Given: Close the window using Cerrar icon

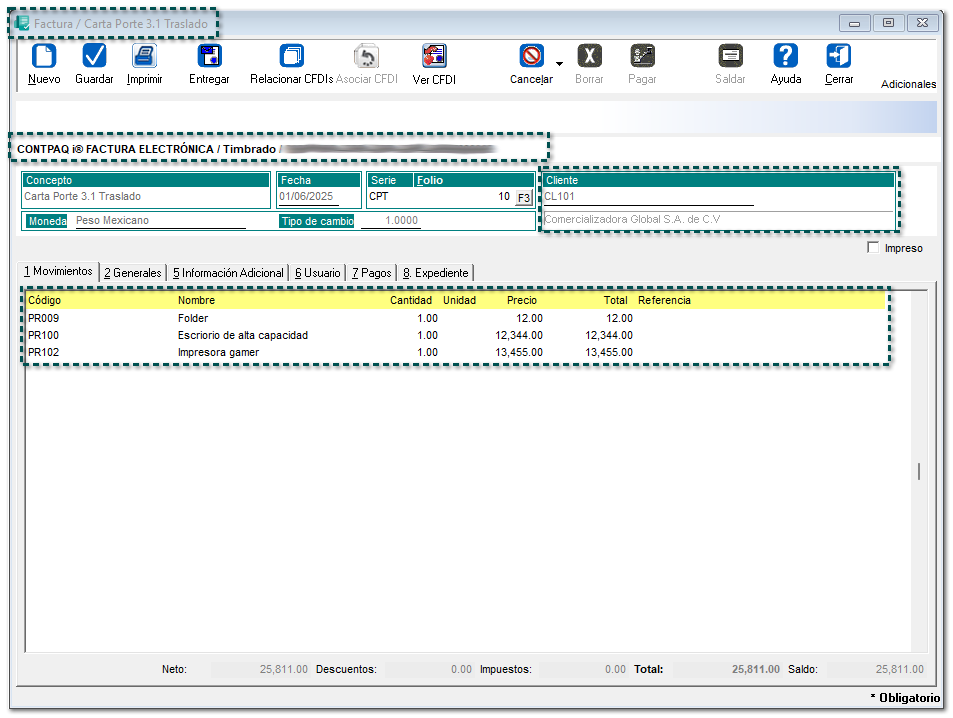Looking at the screenshot, I should (x=838, y=57).
